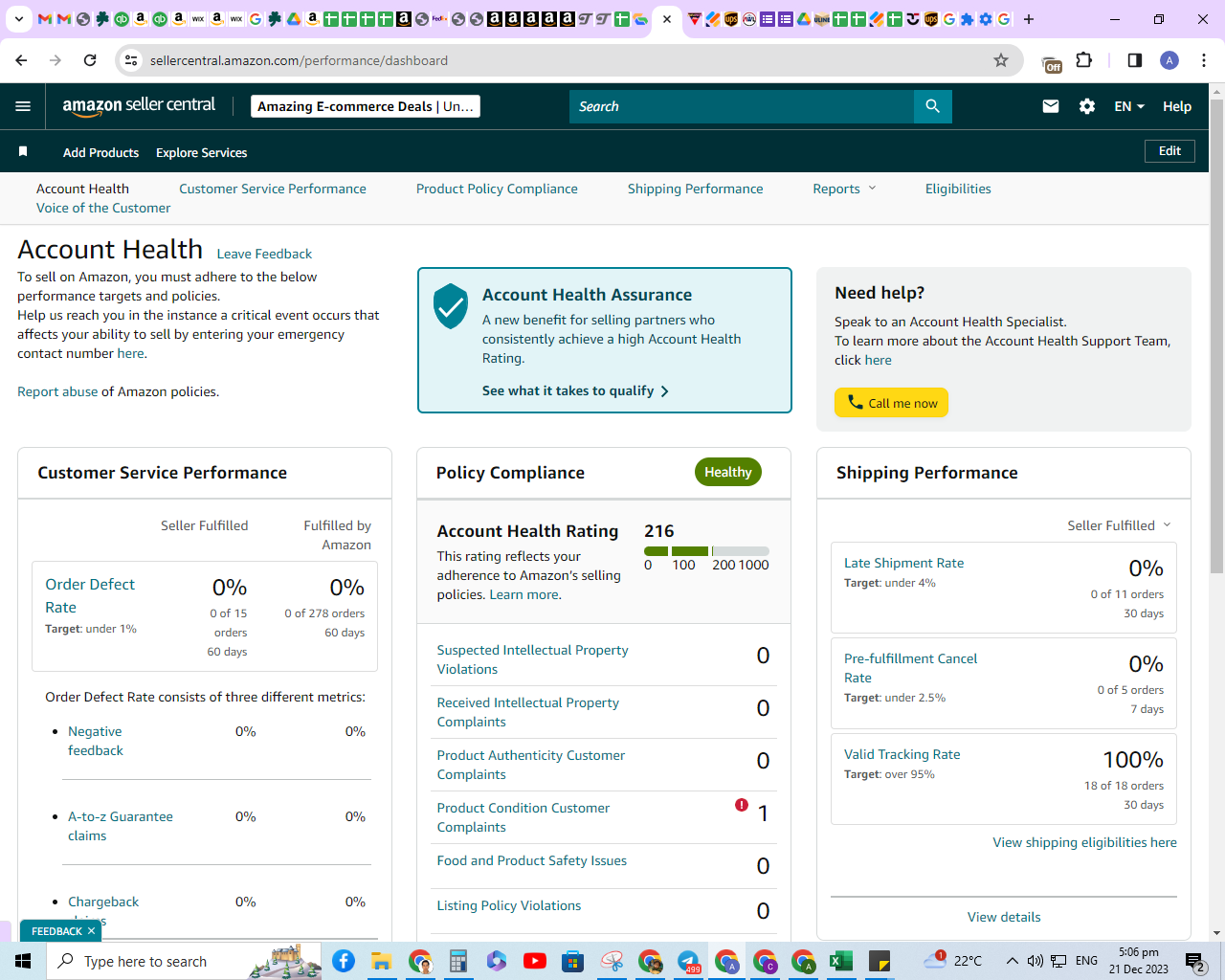Click Add Products in the menu bar
The image size is (1225, 980).
(x=100, y=152)
